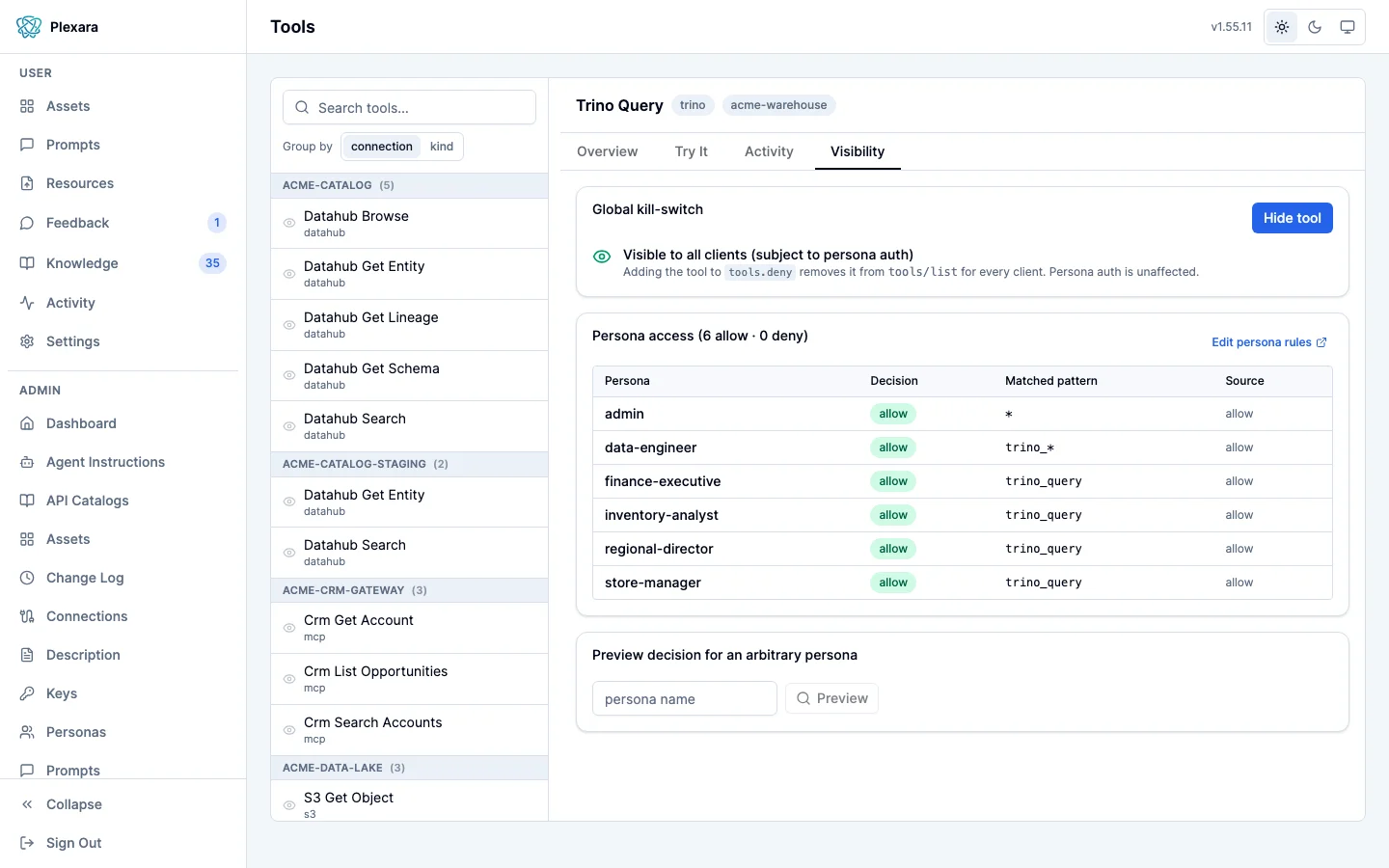Collapse the ACME-CATALOG group header
Viewport: 1389px width, 868px height.
(x=409, y=185)
